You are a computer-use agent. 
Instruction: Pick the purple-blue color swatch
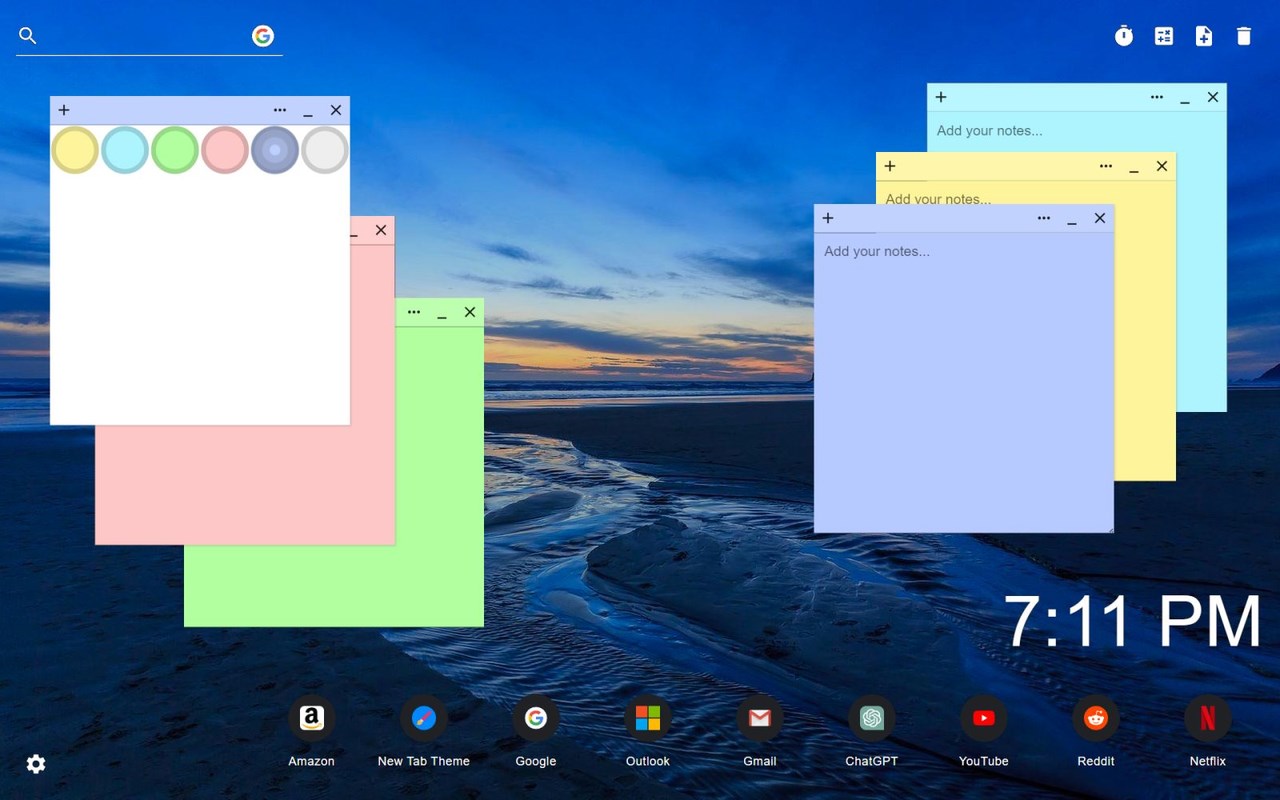pos(275,150)
